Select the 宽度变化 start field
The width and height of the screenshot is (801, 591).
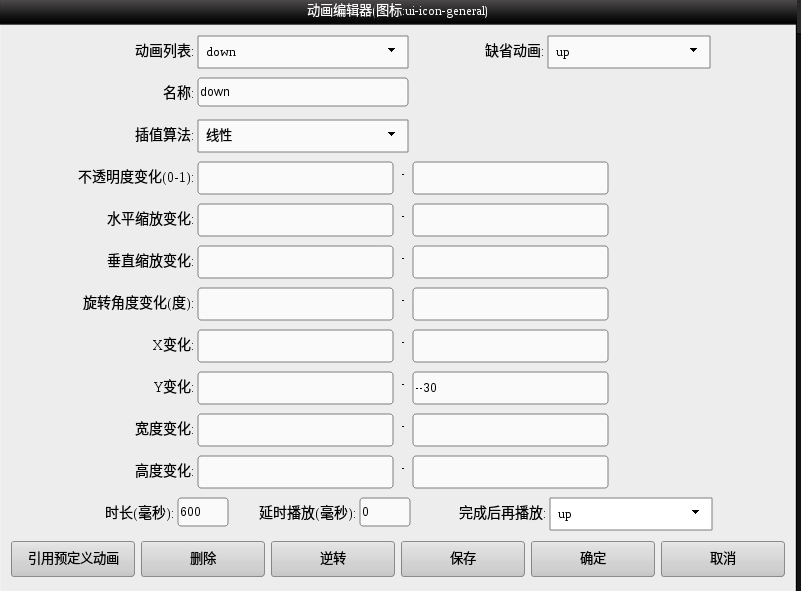point(295,430)
